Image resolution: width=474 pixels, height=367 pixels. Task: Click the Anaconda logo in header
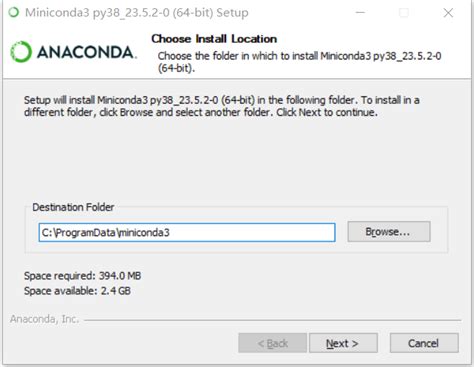[x=73, y=52]
